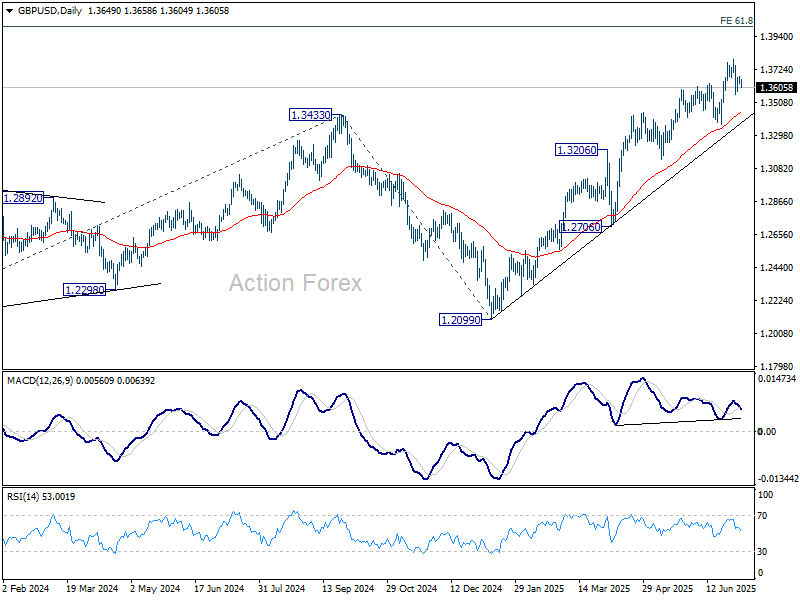
Task: Select the RSI(14) indicator label
Action: [x=24, y=496]
